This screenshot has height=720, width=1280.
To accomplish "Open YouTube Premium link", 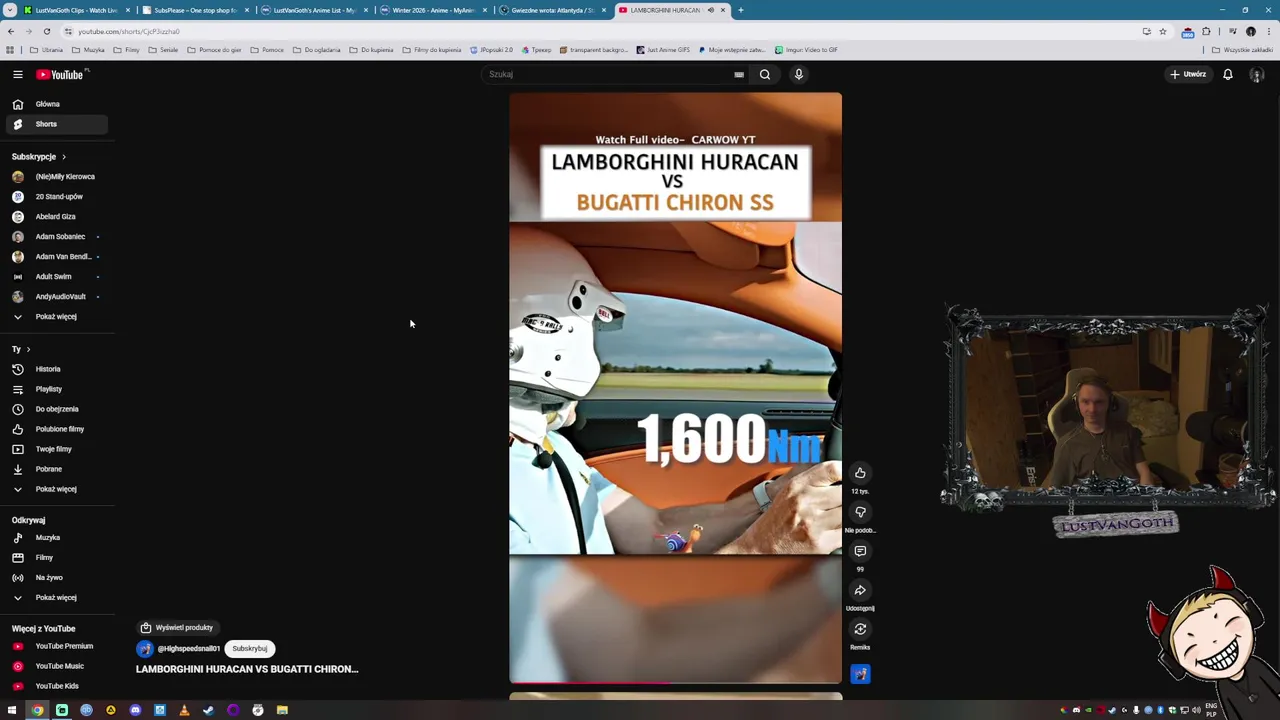I will 55,646.
